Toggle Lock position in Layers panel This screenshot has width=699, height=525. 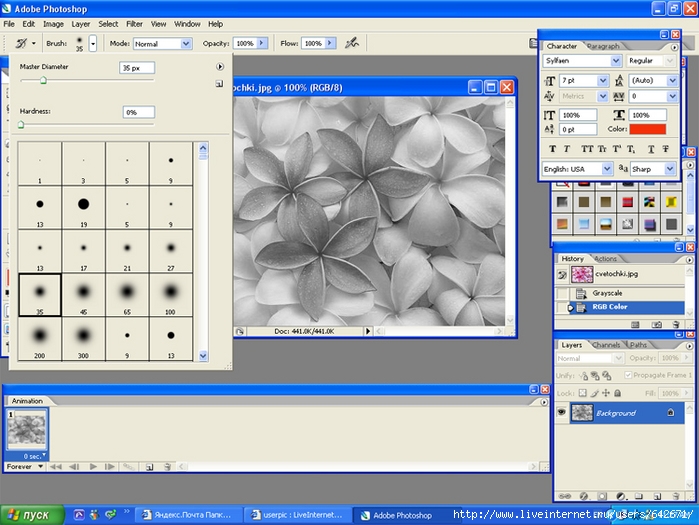606,393
